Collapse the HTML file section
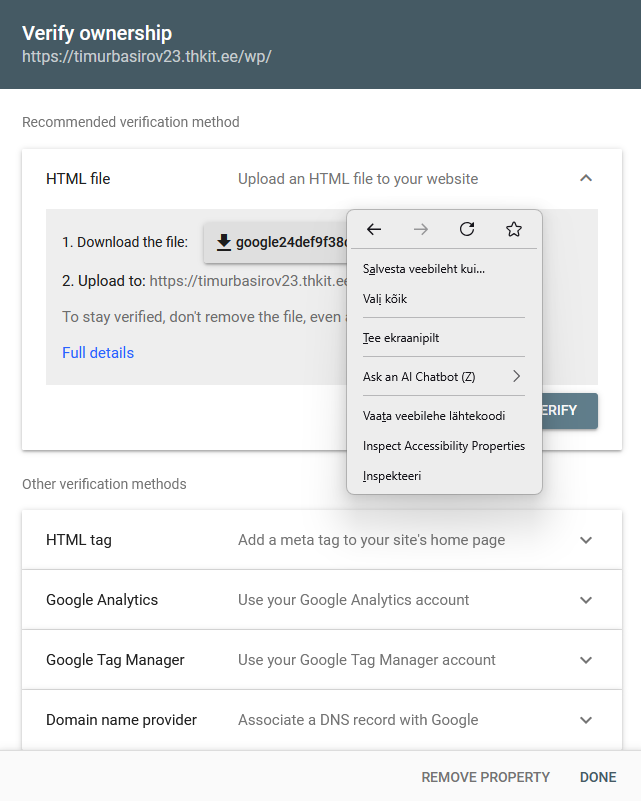Image resolution: width=641 pixels, height=801 pixels. [586, 179]
